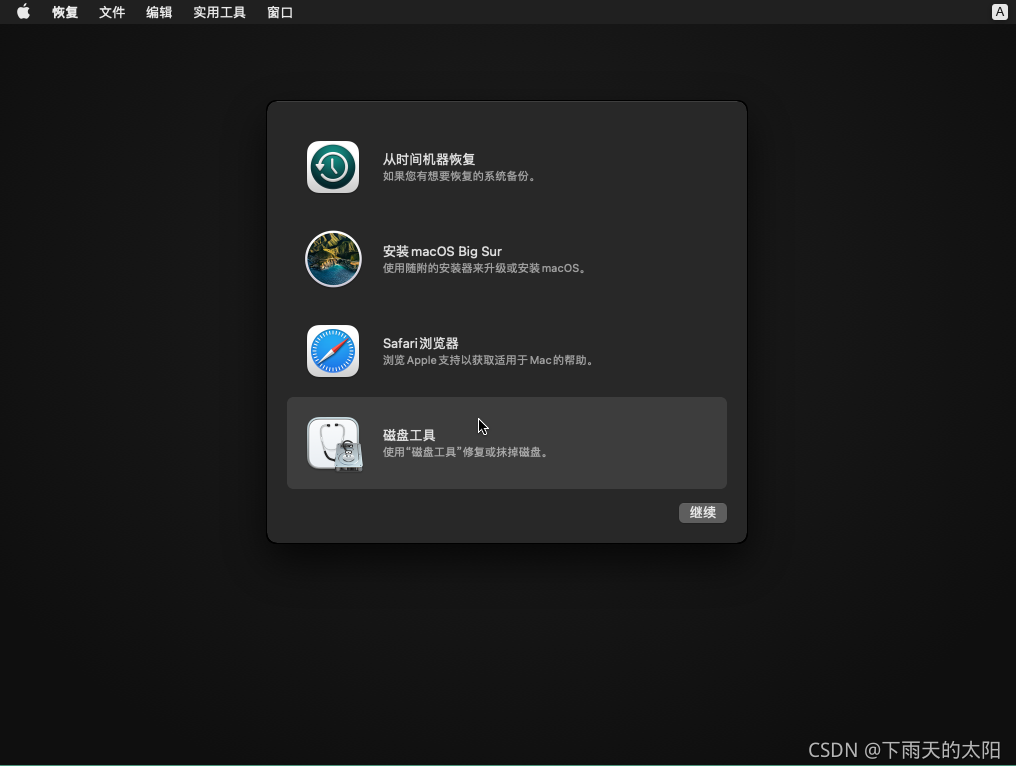The height and width of the screenshot is (769, 1016).
Task: Click description 使用"磁盘工具"修复或抹掉磁盘
Action: (x=467, y=452)
